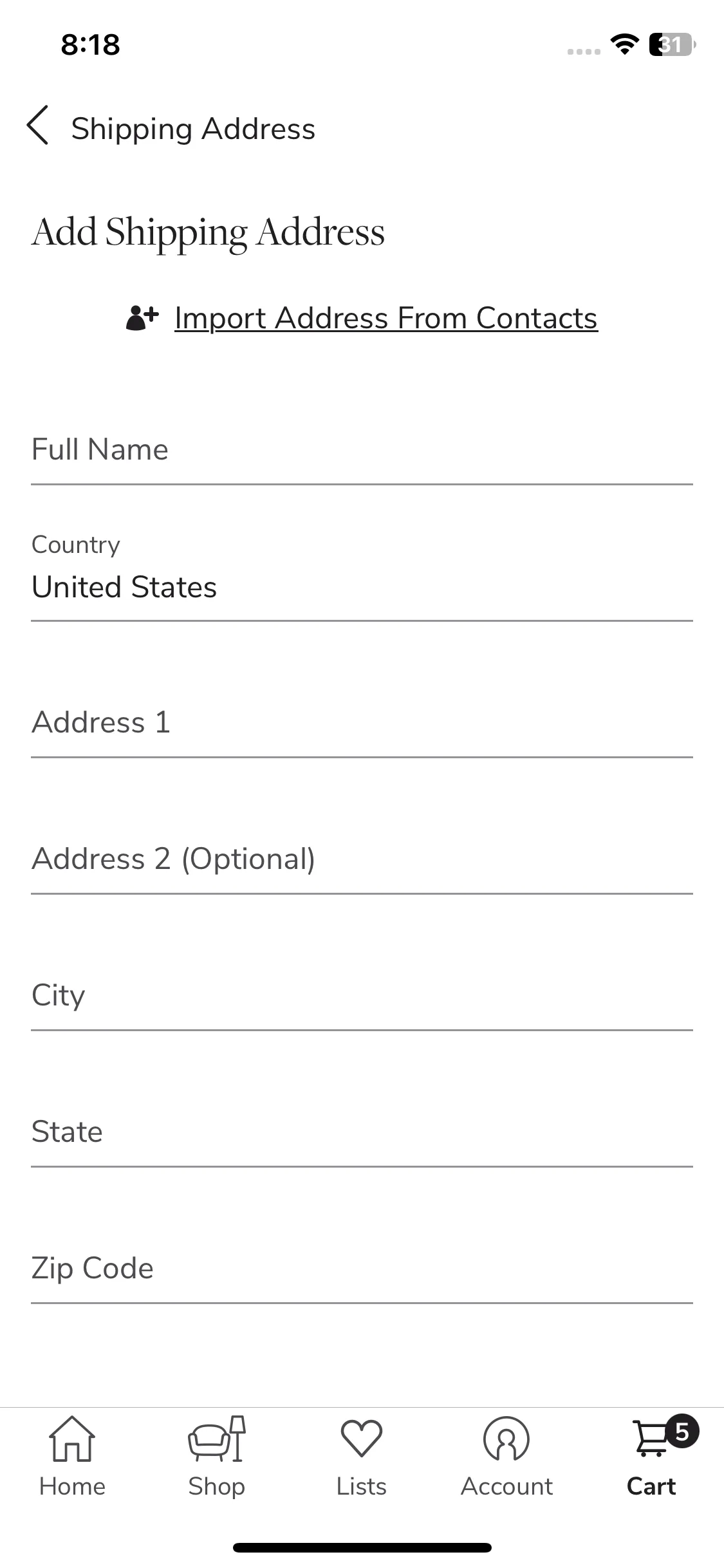The image size is (724, 1568).
Task: Tap the Shipping Address header title
Action: click(x=193, y=129)
